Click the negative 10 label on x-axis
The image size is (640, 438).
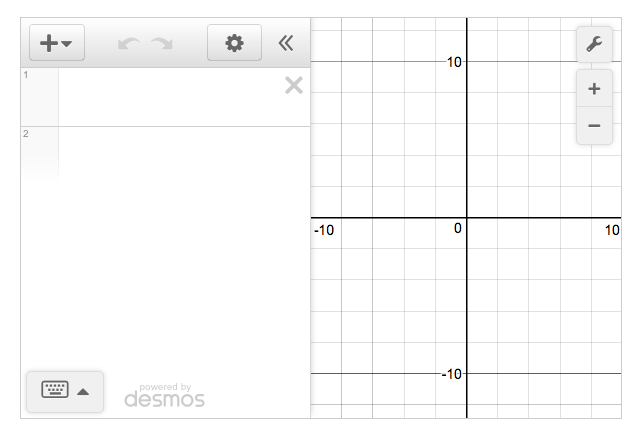point(324,230)
